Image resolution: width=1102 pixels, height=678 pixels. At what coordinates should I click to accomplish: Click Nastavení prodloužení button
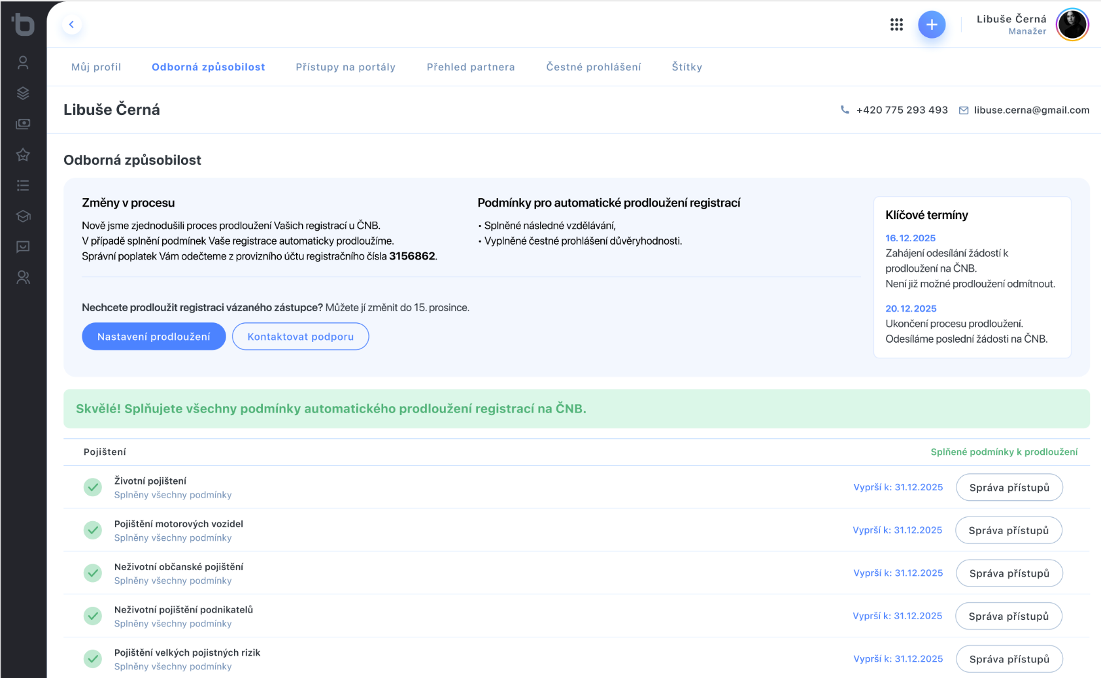(x=154, y=337)
